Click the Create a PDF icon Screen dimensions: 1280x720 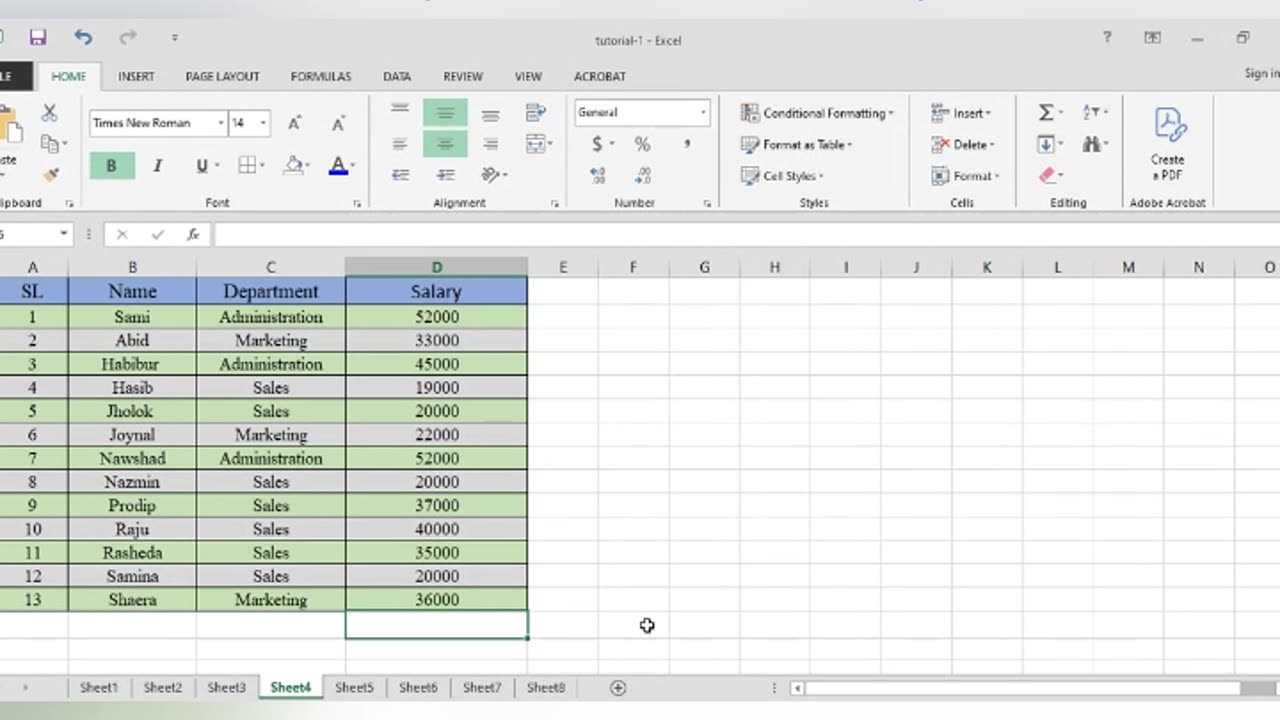[1167, 143]
